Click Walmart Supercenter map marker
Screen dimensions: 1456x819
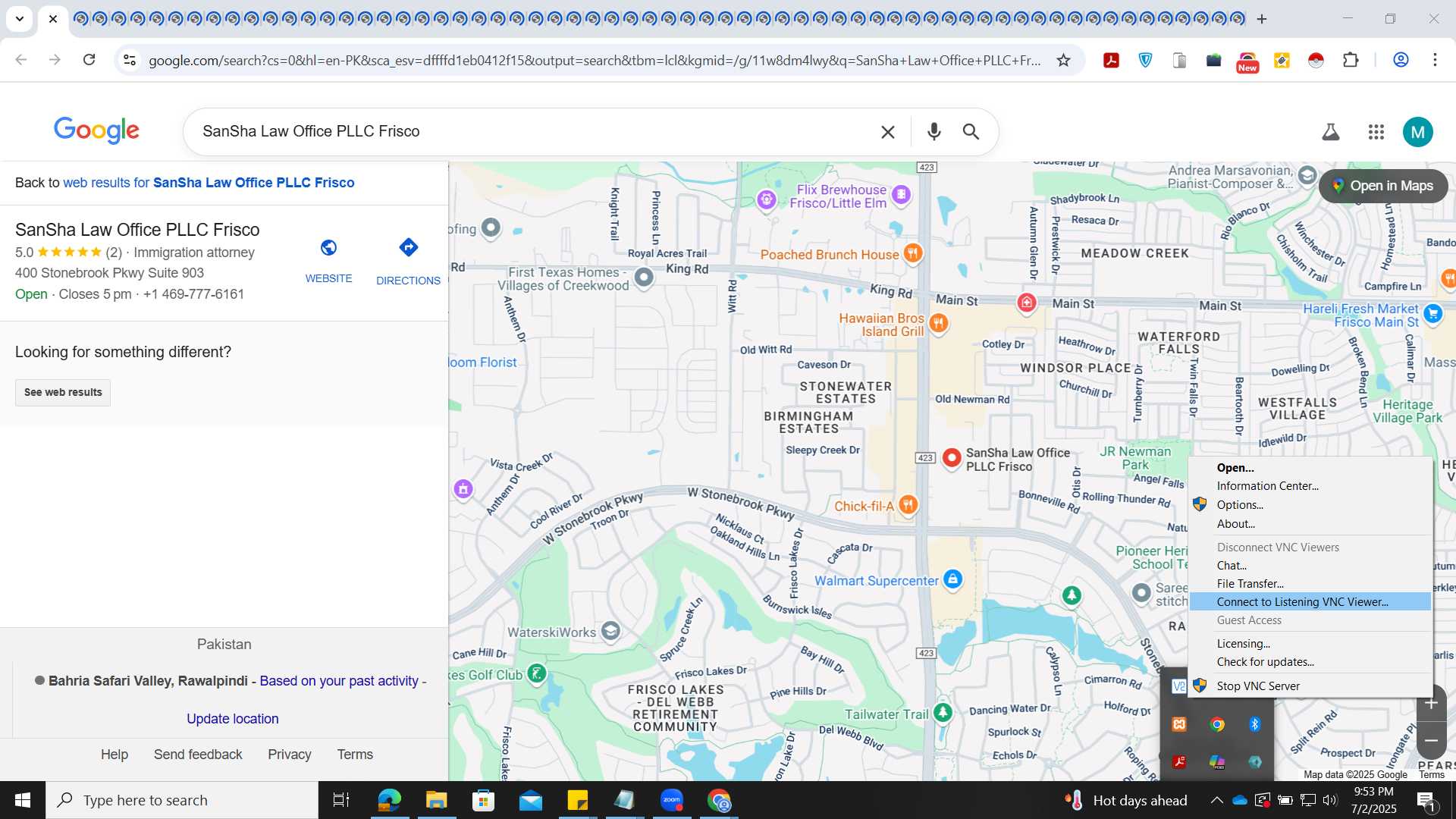pos(953,580)
